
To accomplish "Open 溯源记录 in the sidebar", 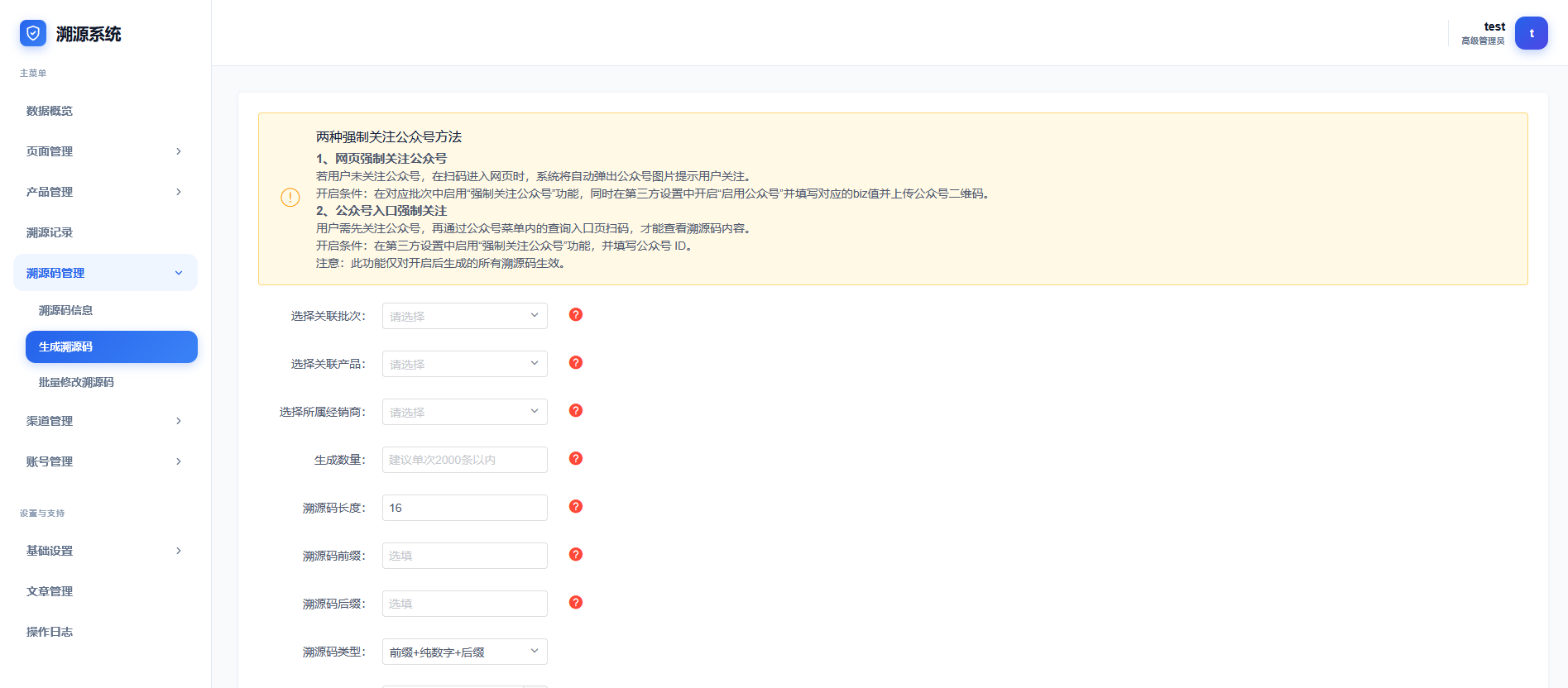I will pyautogui.click(x=105, y=232).
